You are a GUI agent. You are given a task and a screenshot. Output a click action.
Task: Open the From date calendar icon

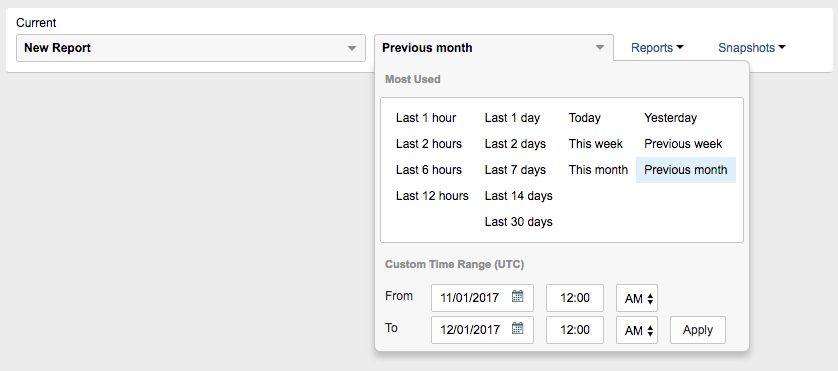517,297
